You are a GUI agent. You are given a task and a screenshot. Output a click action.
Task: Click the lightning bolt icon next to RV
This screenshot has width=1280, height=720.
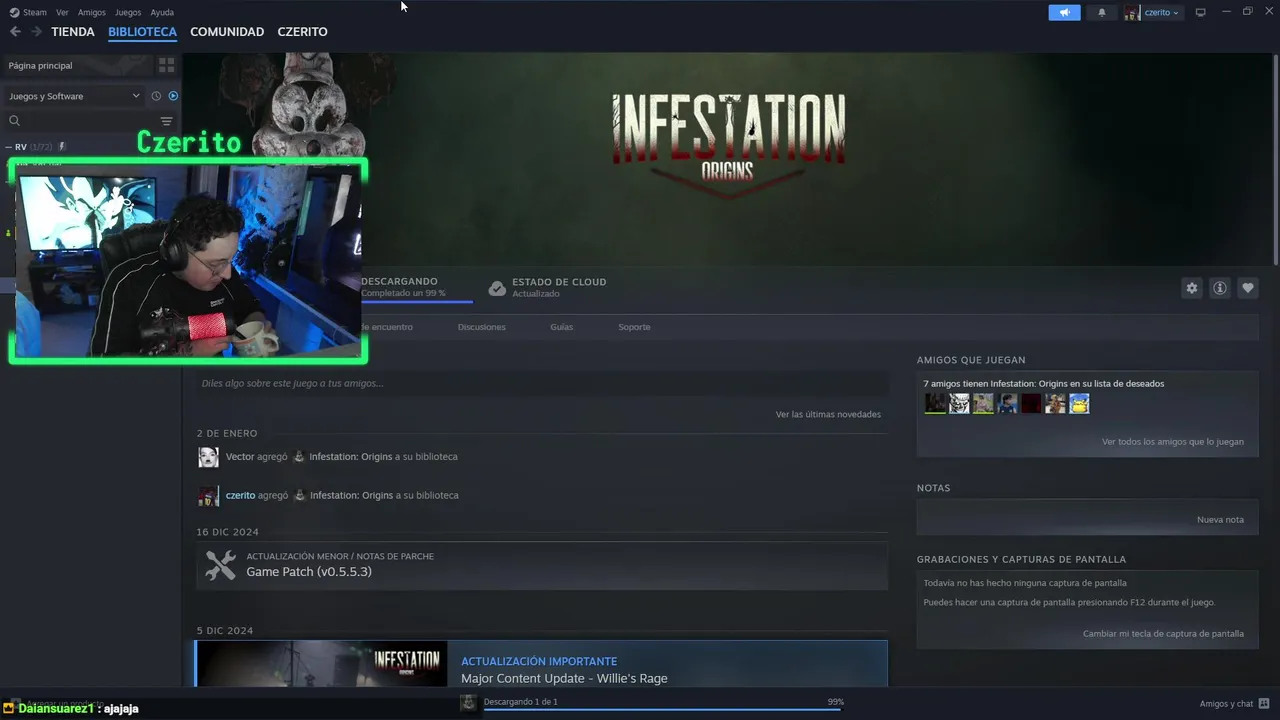pyautogui.click(x=62, y=147)
